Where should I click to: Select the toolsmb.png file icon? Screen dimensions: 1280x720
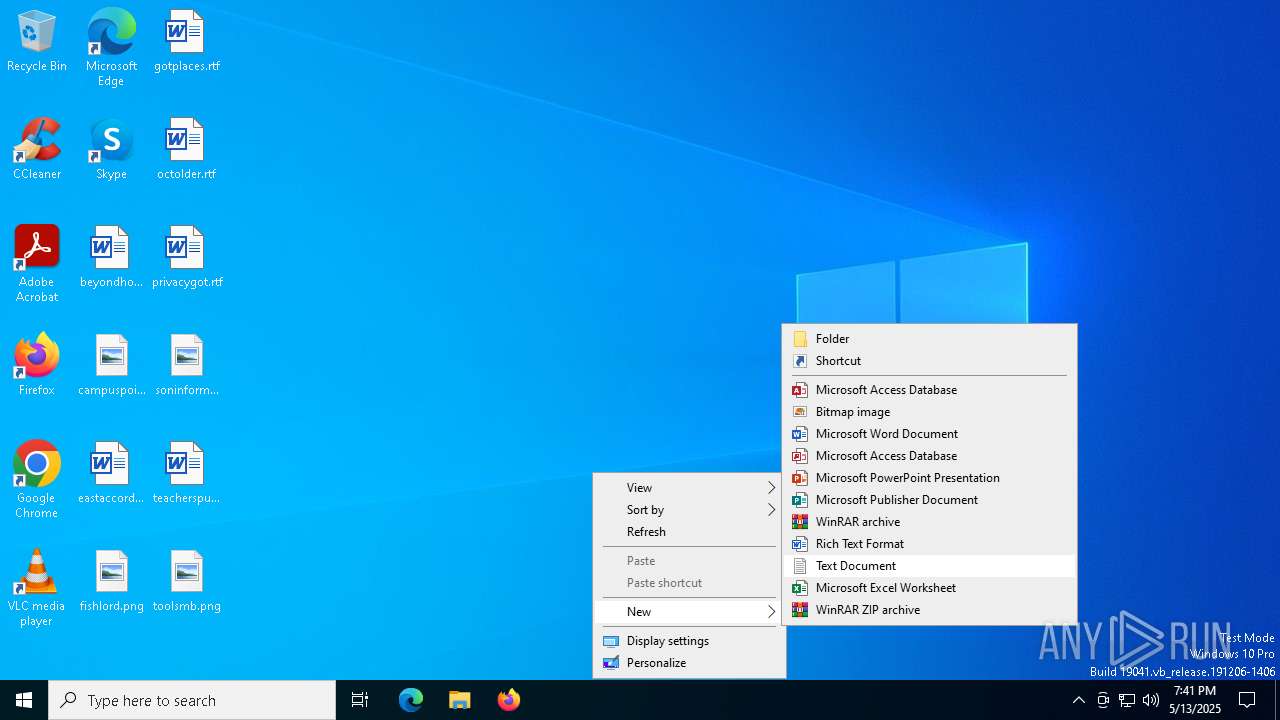186,582
